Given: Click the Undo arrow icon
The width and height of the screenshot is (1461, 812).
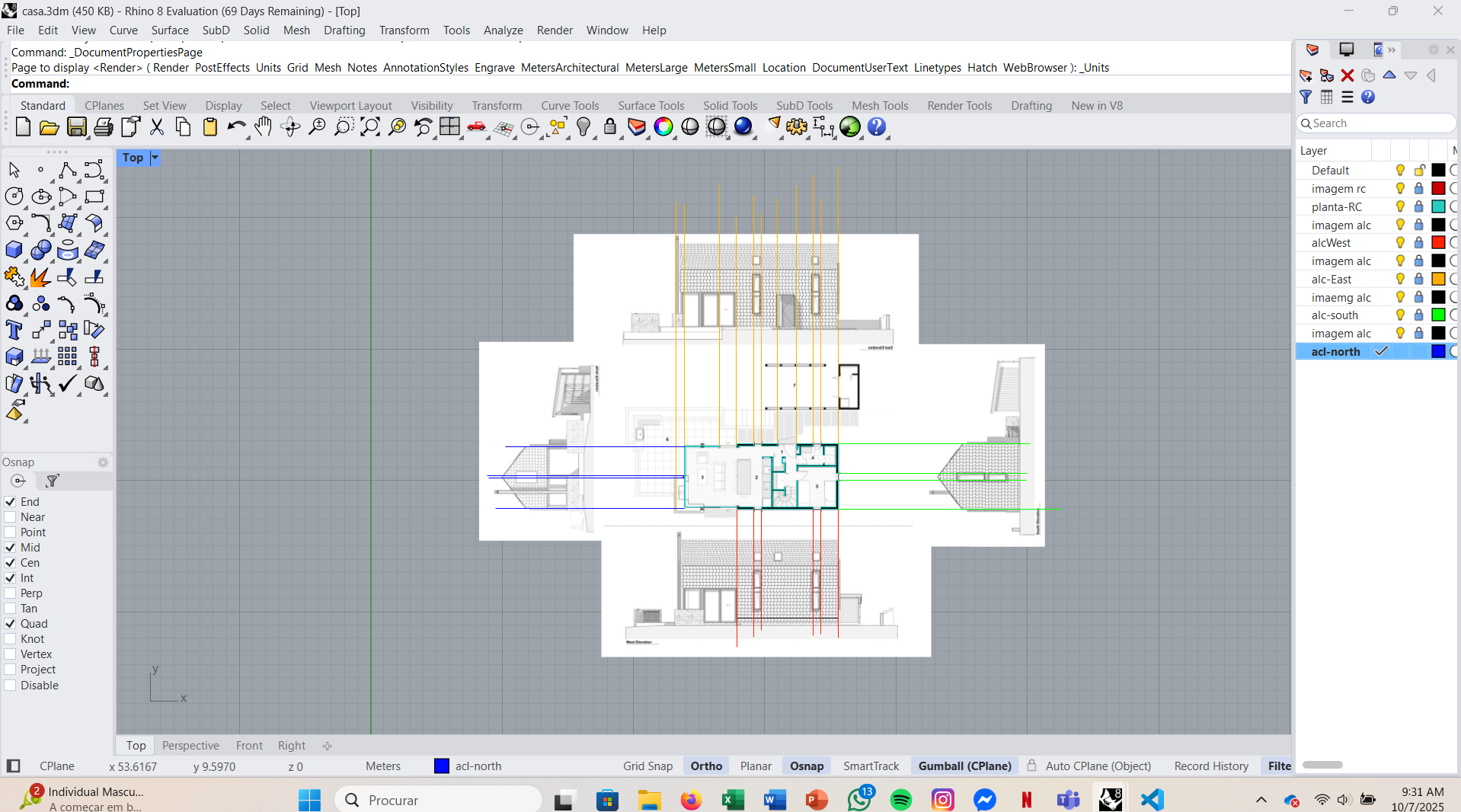Looking at the screenshot, I should (x=236, y=127).
